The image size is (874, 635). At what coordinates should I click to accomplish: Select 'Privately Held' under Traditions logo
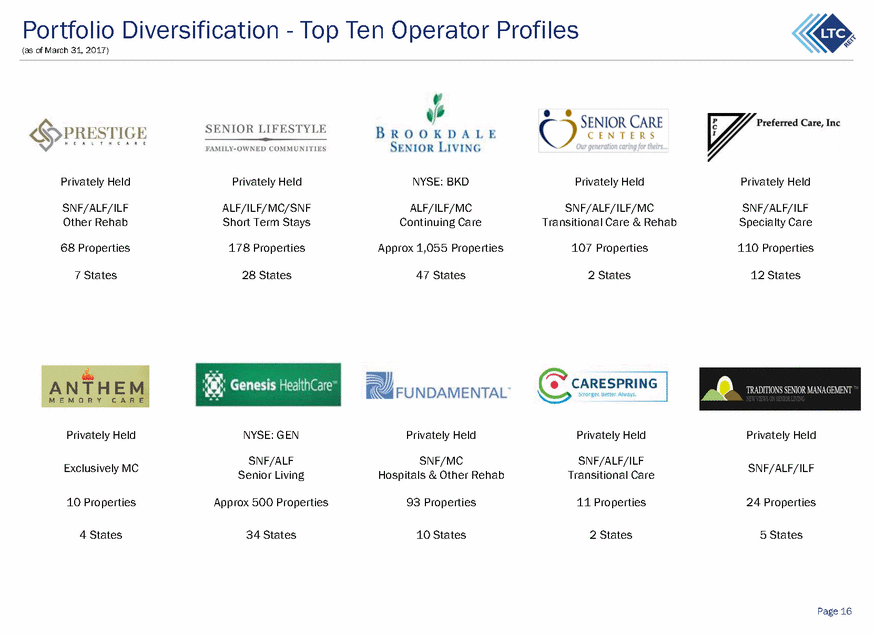click(x=781, y=435)
